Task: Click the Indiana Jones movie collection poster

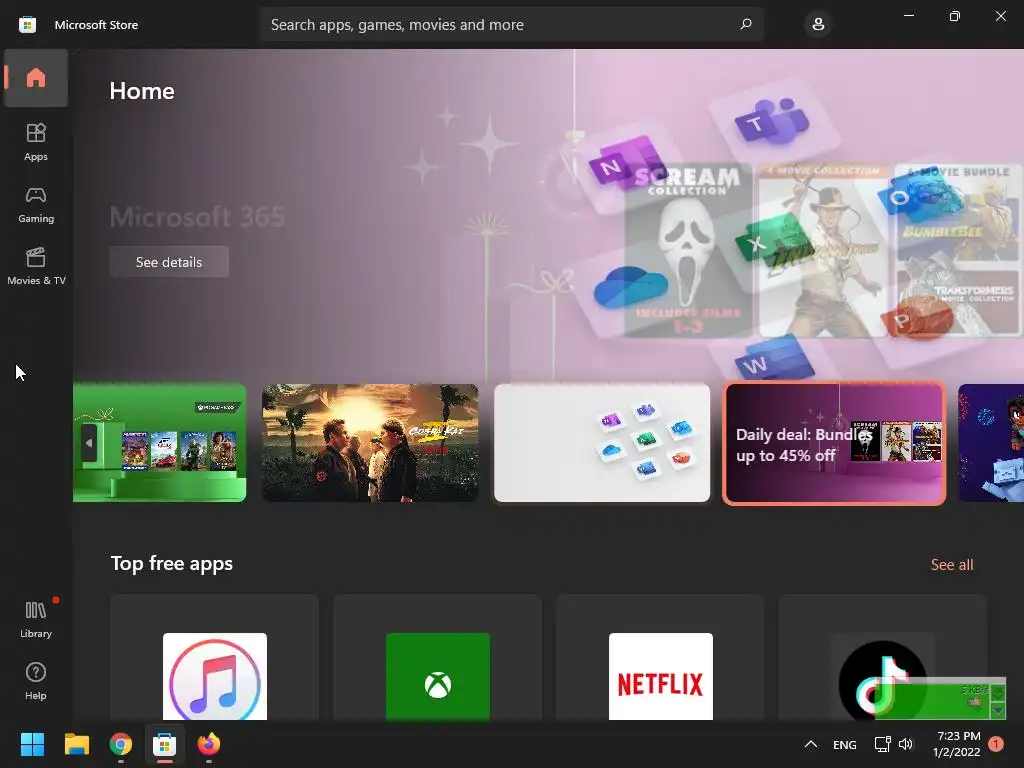Action: pos(824,251)
